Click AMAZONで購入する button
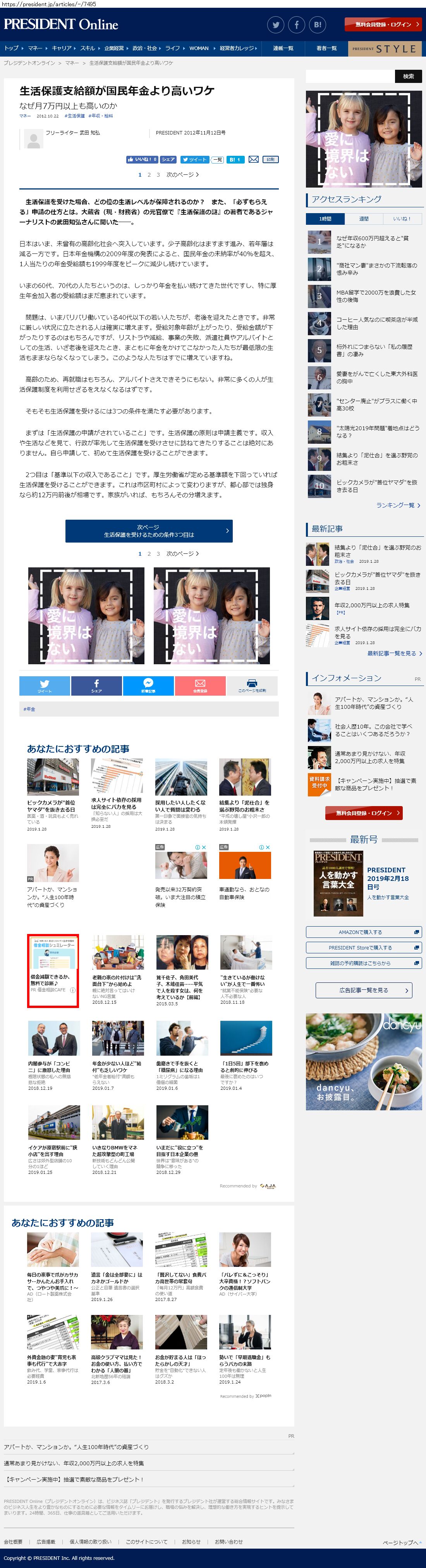 [363, 932]
